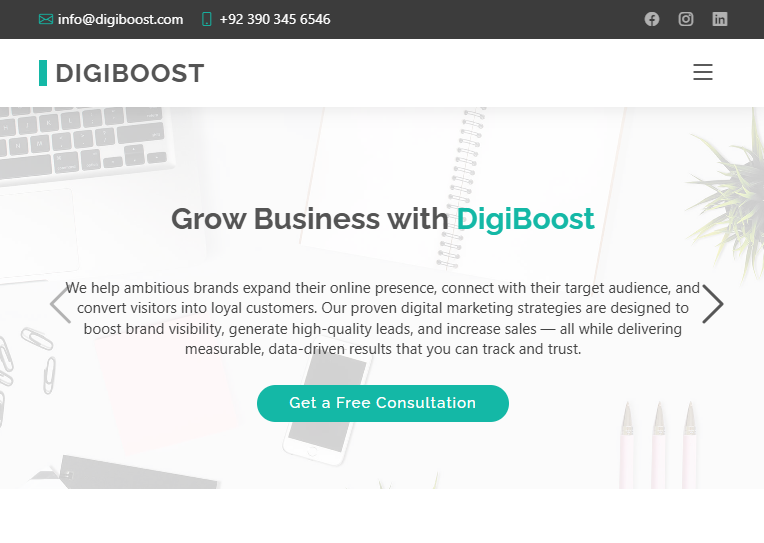
Task: Go to the previous hero slide
Action: coord(60,304)
